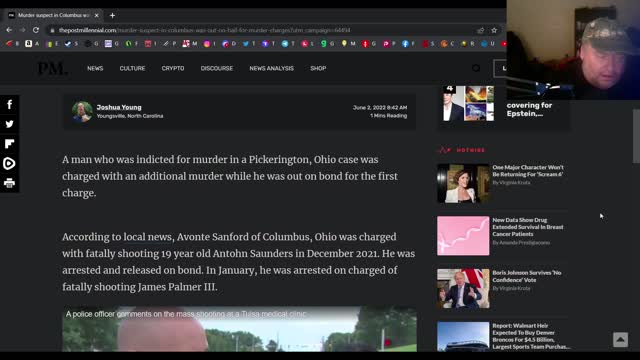Open the NEWS ANALYSIS section
Image resolution: width=640 pixels, height=360 pixels.
[x=271, y=68]
